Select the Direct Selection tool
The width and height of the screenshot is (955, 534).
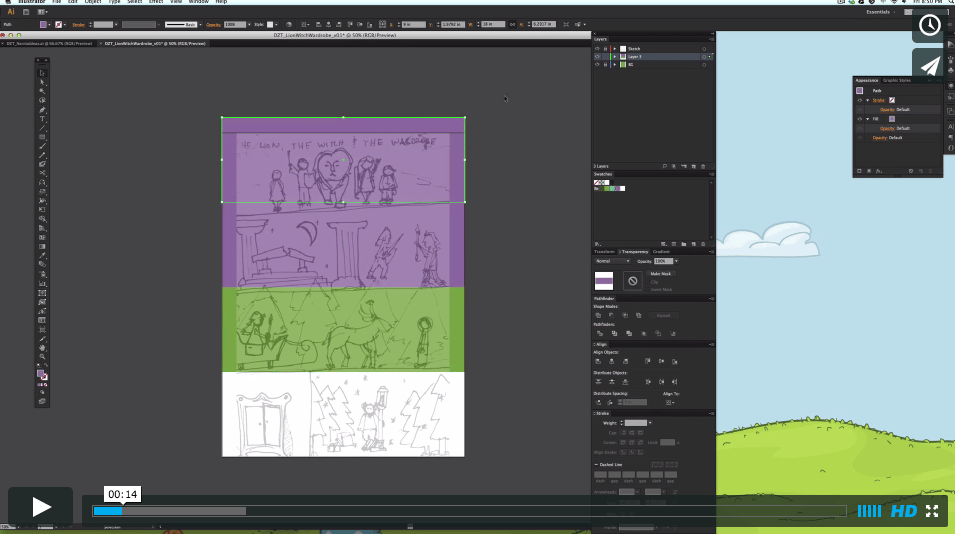pyautogui.click(x=42, y=82)
